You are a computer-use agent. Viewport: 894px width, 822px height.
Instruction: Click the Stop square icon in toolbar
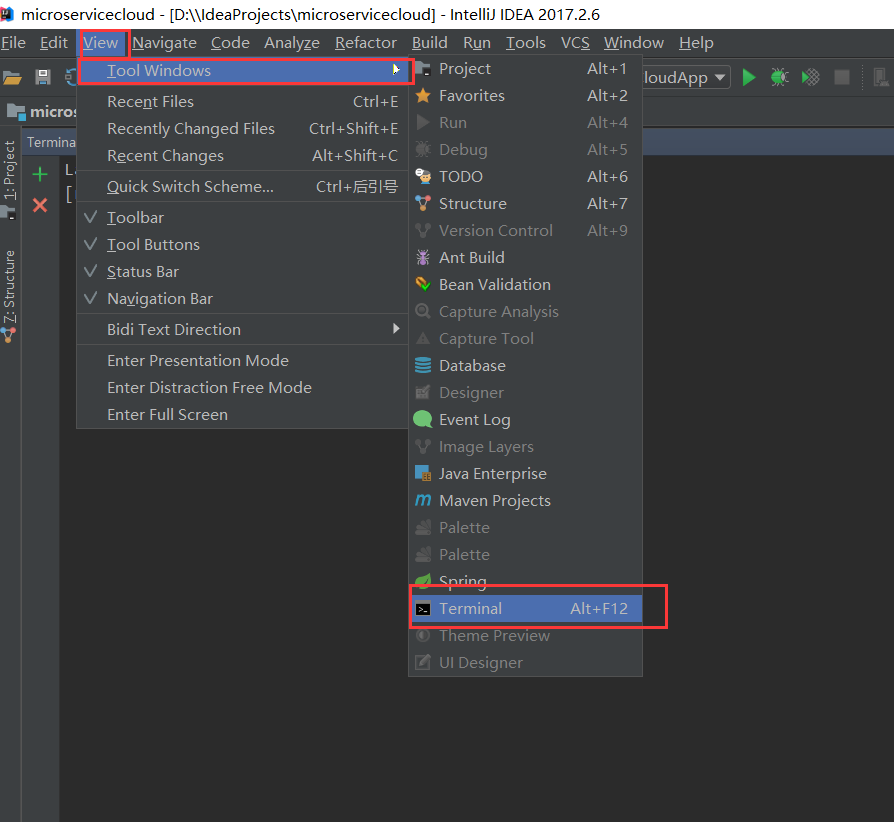click(842, 77)
